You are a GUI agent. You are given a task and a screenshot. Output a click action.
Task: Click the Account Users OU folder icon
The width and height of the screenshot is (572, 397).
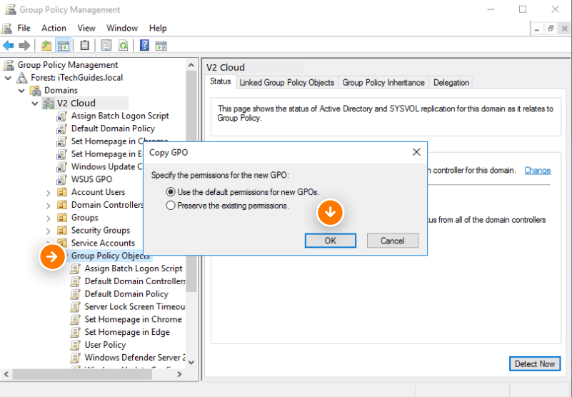point(62,192)
